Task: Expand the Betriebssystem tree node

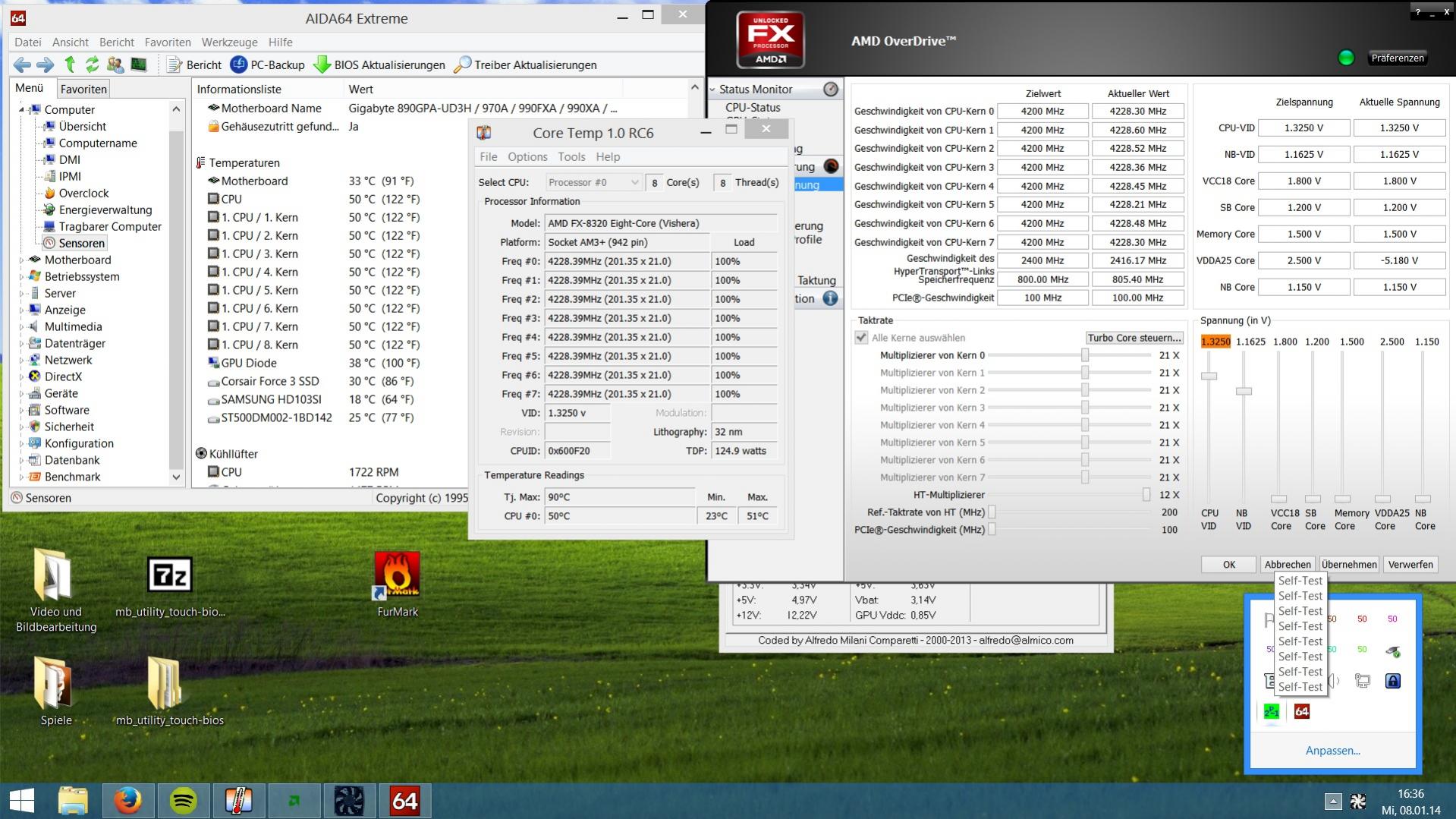Action: point(21,277)
